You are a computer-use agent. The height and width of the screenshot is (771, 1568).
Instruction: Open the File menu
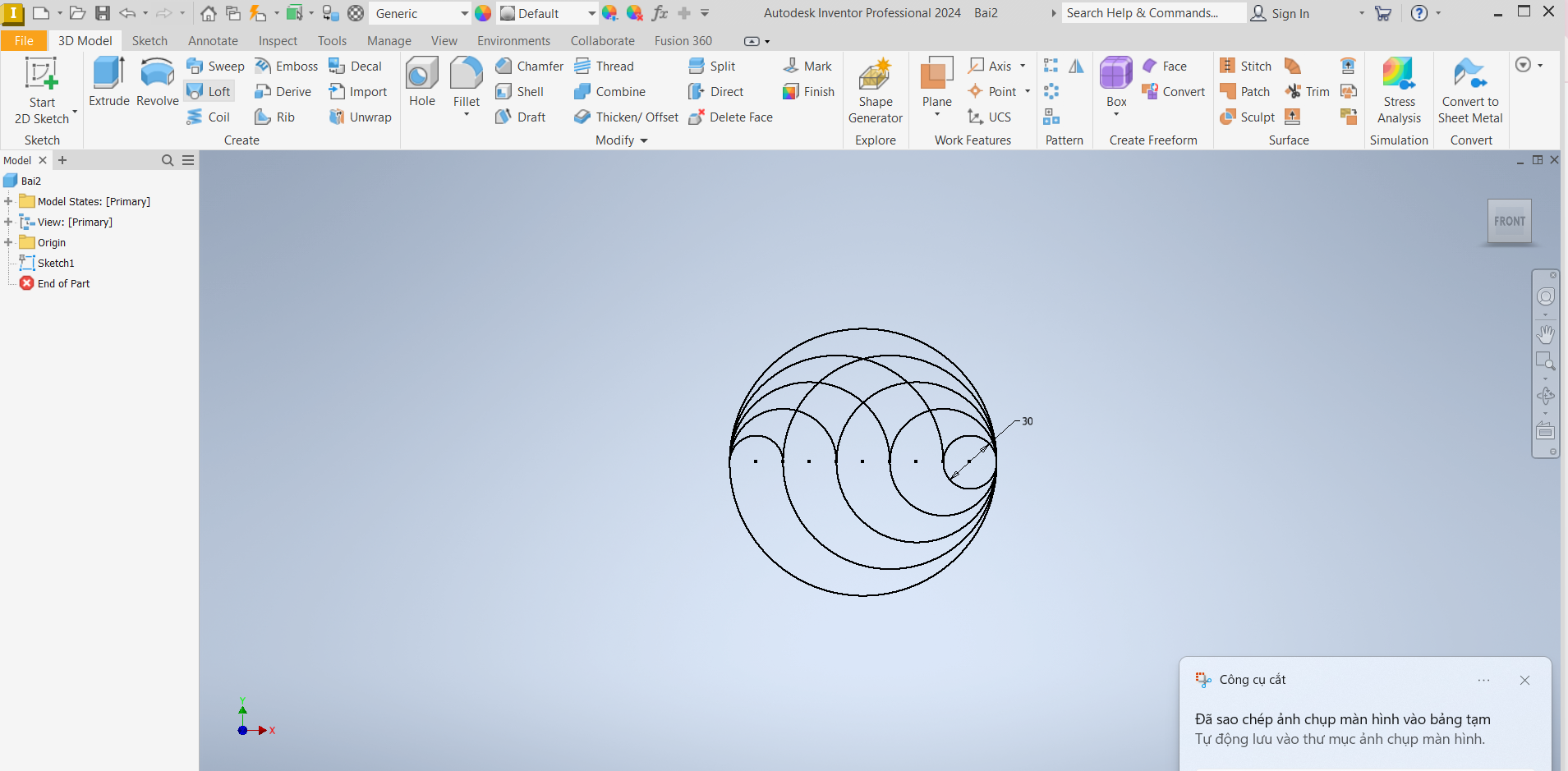[24, 41]
